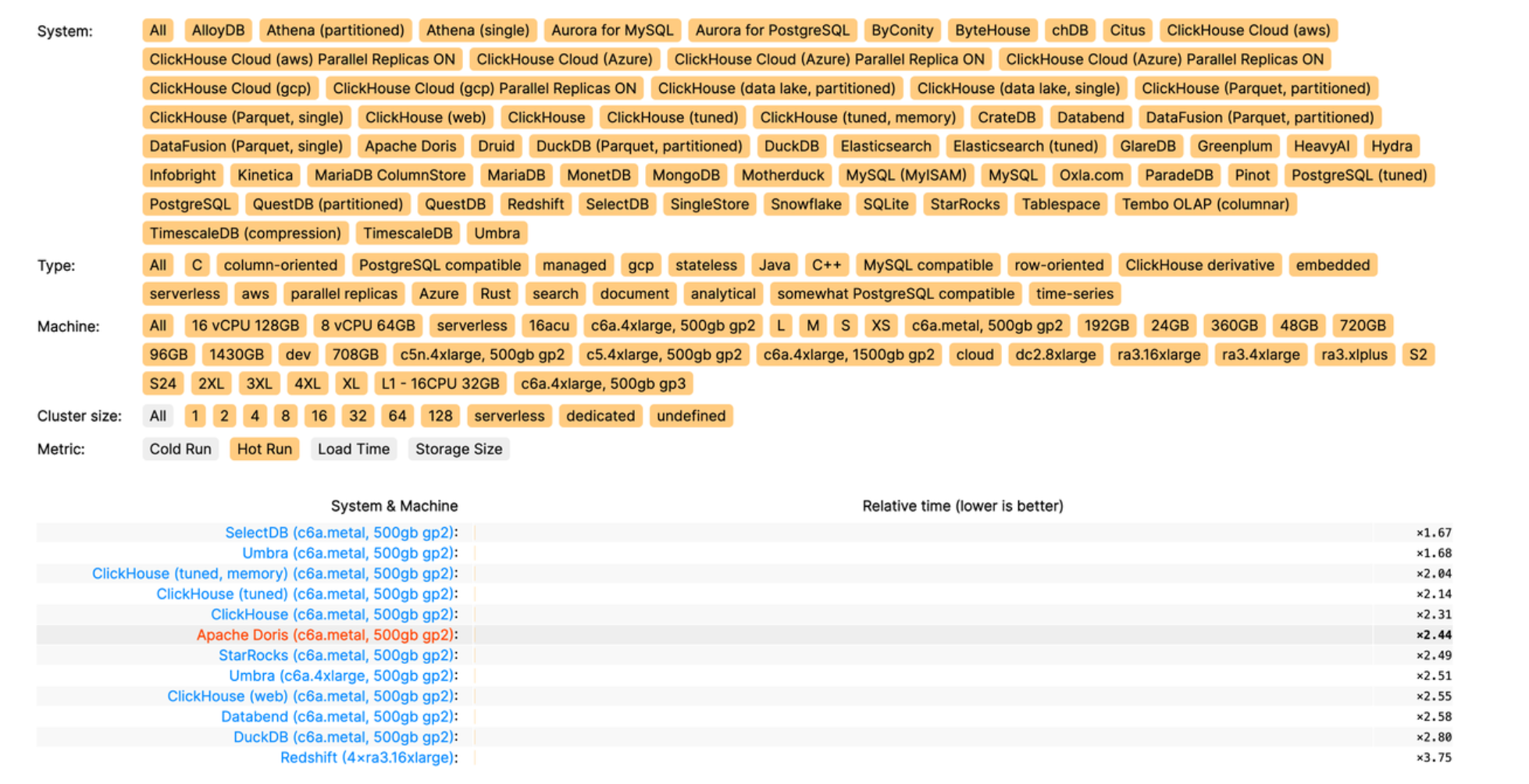Switch metric to Storage Size
The width and height of the screenshot is (1529, 784).
(x=459, y=449)
